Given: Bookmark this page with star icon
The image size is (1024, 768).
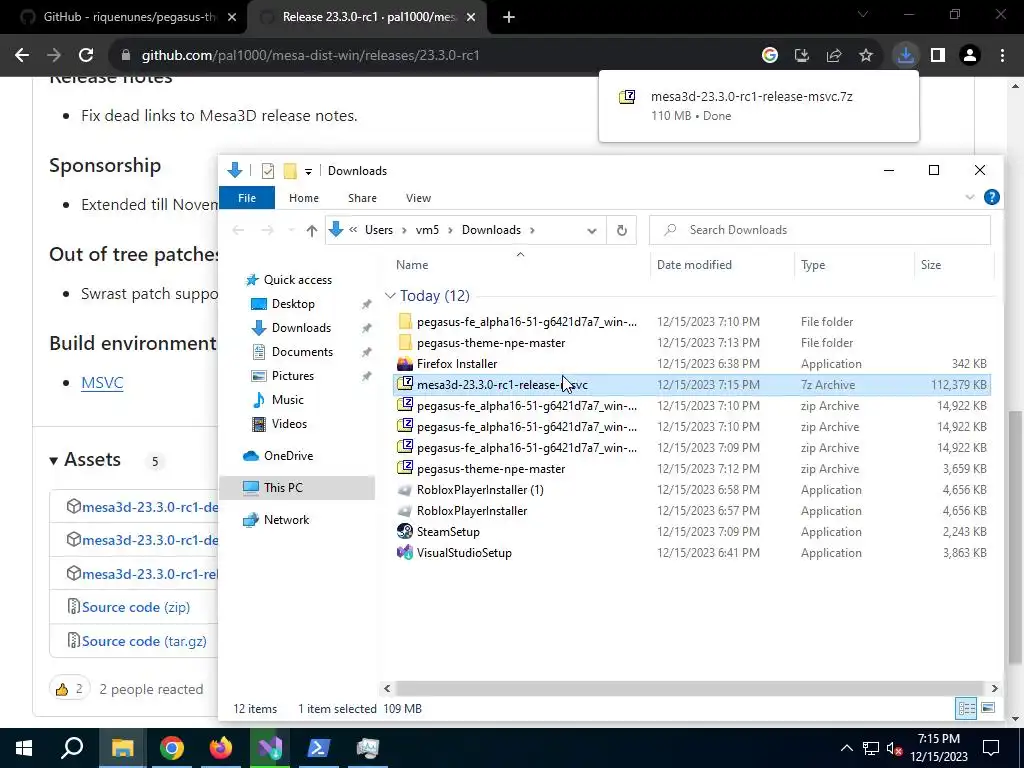Looking at the screenshot, I should (x=866, y=56).
